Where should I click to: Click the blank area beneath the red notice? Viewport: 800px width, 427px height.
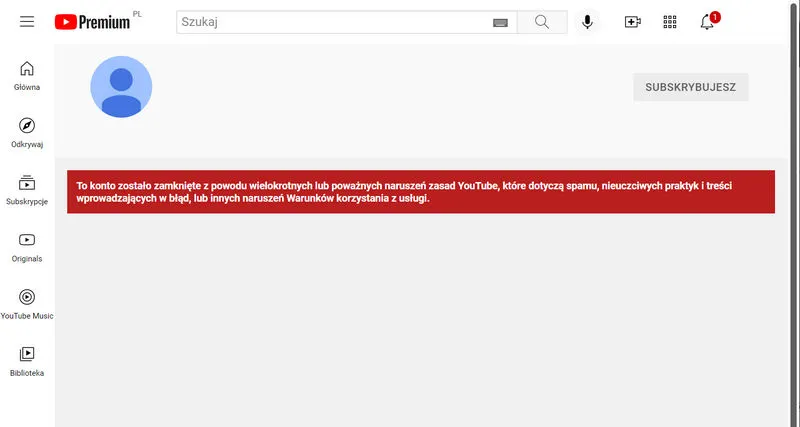click(x=420, y=320)
